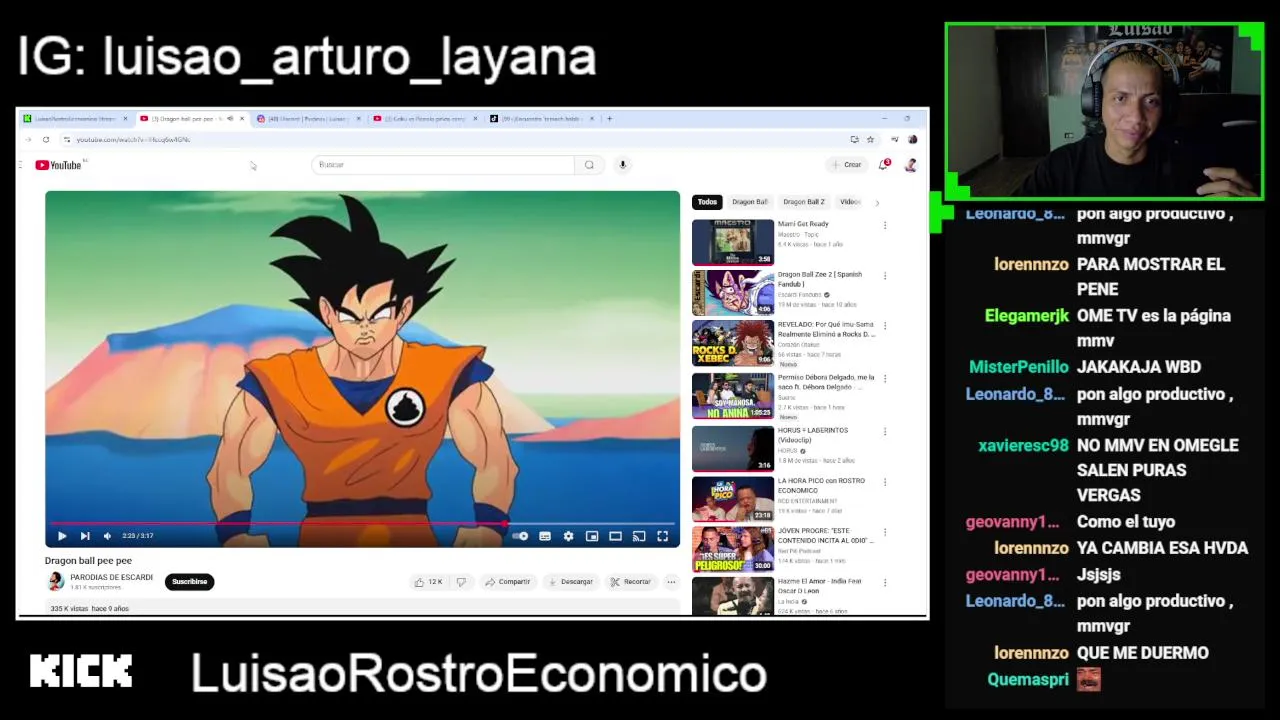This screenshot has height=720, width=1280.
Task: Select the Dragon Ball filter chip
Action: pyautogui.click(x=750, y=202)
